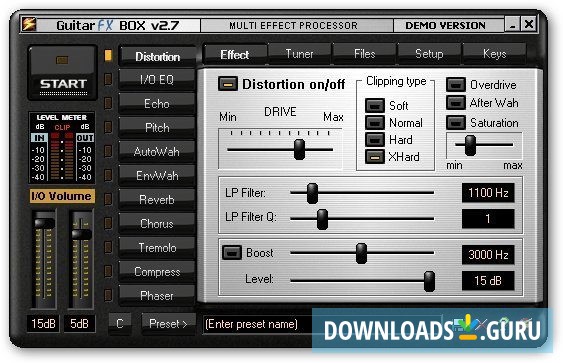Choose Soft clipping type
The image size is (563, 363).
[374, 106]
